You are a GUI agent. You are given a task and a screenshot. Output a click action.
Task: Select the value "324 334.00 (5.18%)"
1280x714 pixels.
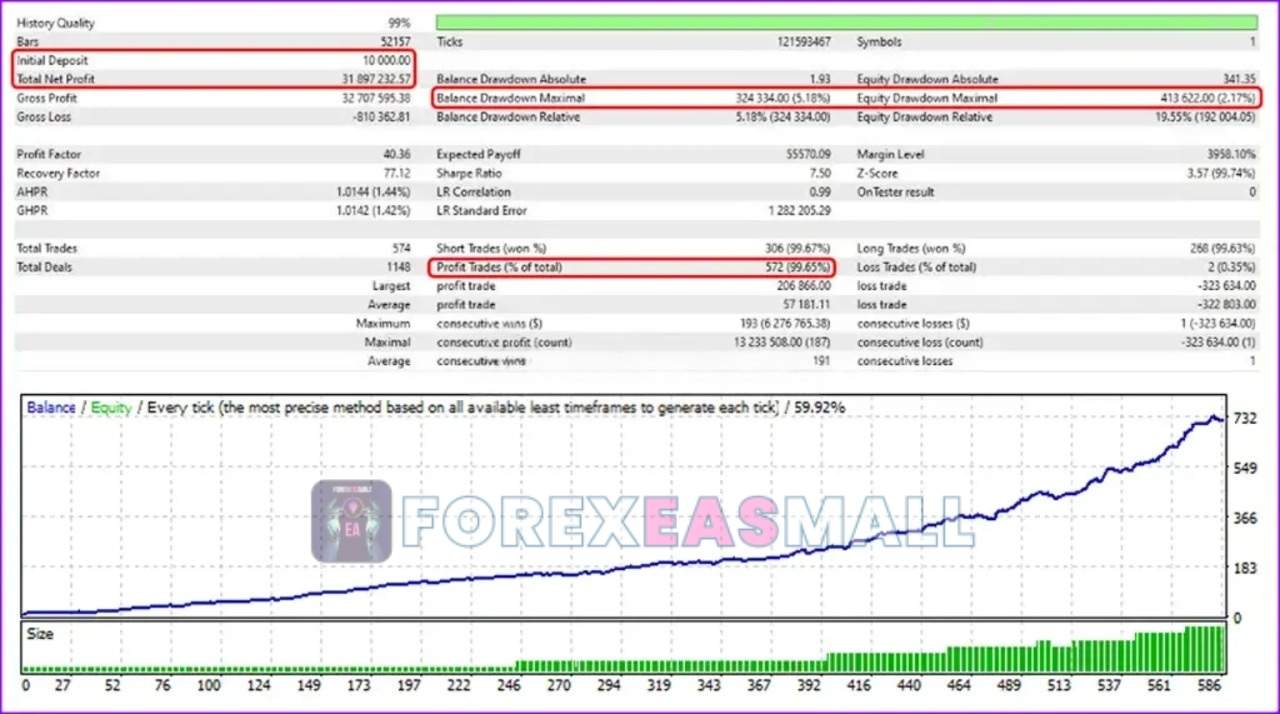pos(782,98)
